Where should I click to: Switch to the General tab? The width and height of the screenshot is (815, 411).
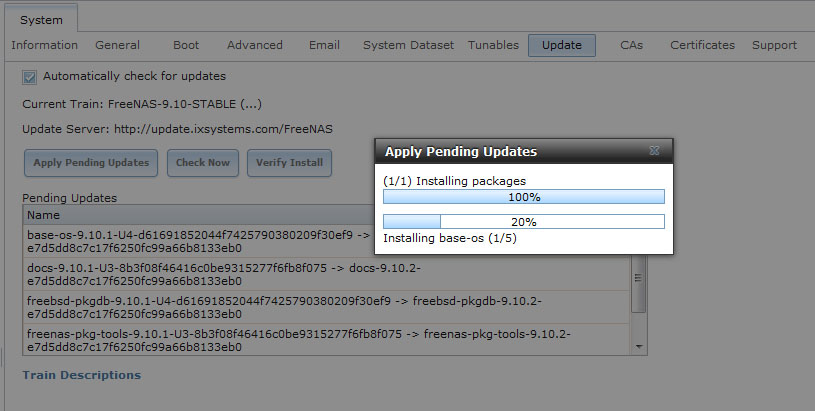(x=117, y=45)
